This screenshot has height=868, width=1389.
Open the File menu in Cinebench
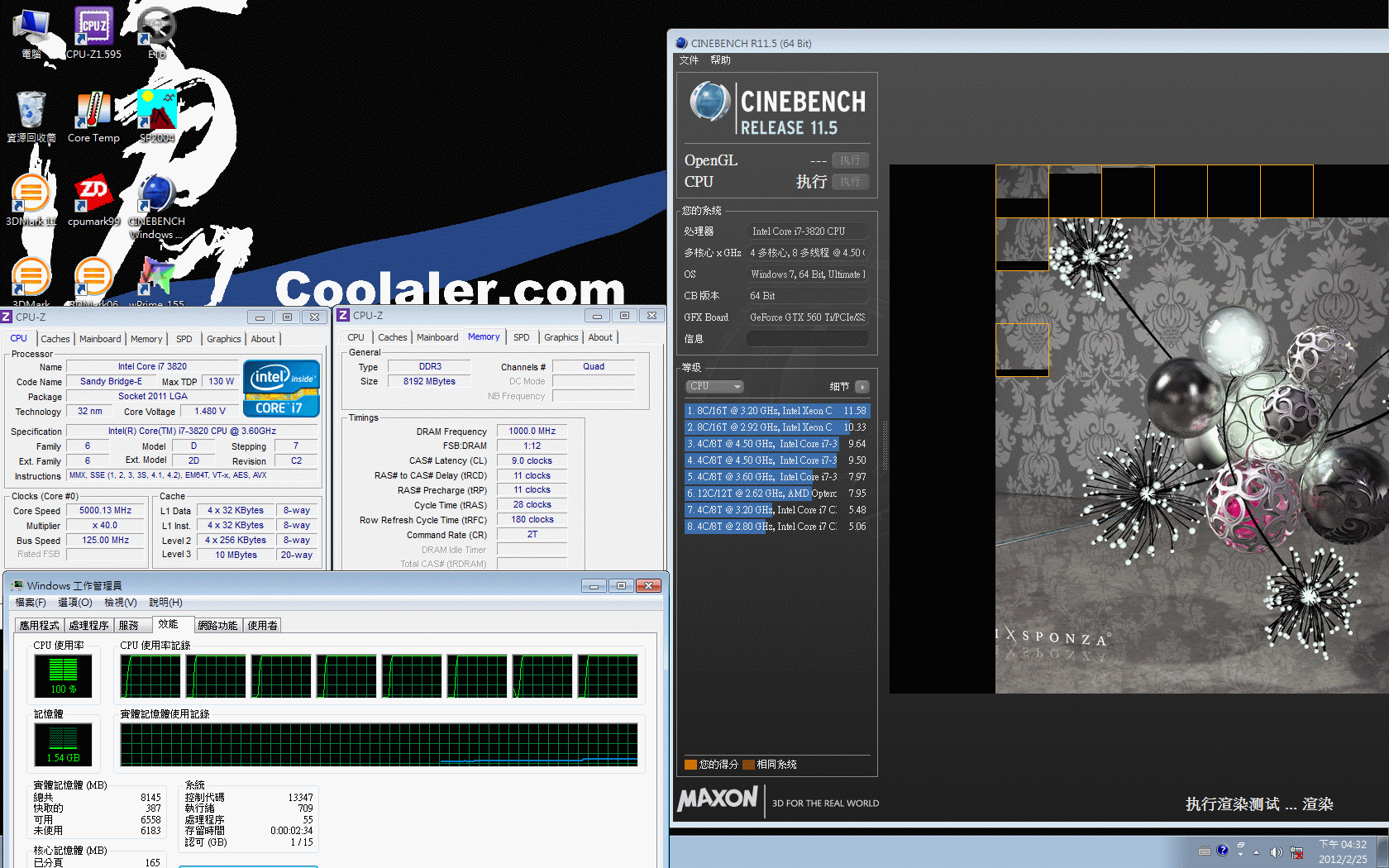[689, 60]
